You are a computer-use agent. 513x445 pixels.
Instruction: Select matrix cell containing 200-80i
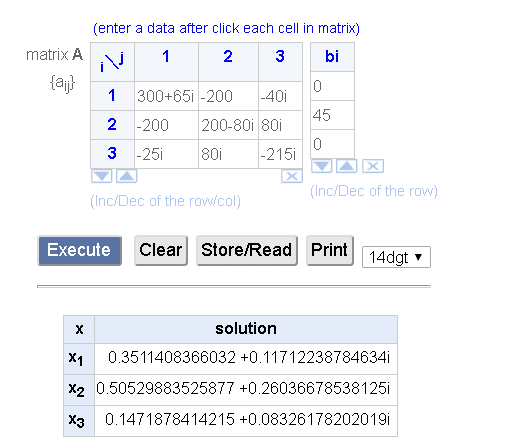(228, 125)
